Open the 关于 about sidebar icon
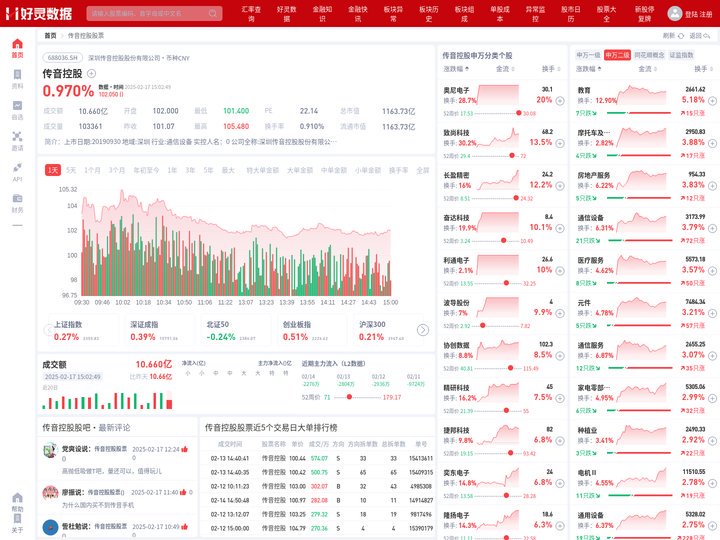 coord(17,523)
